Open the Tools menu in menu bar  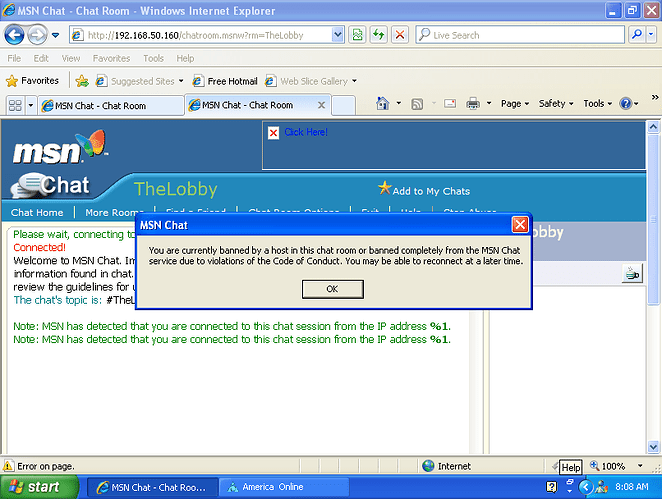pyautogui.click(x=153, y=59)
